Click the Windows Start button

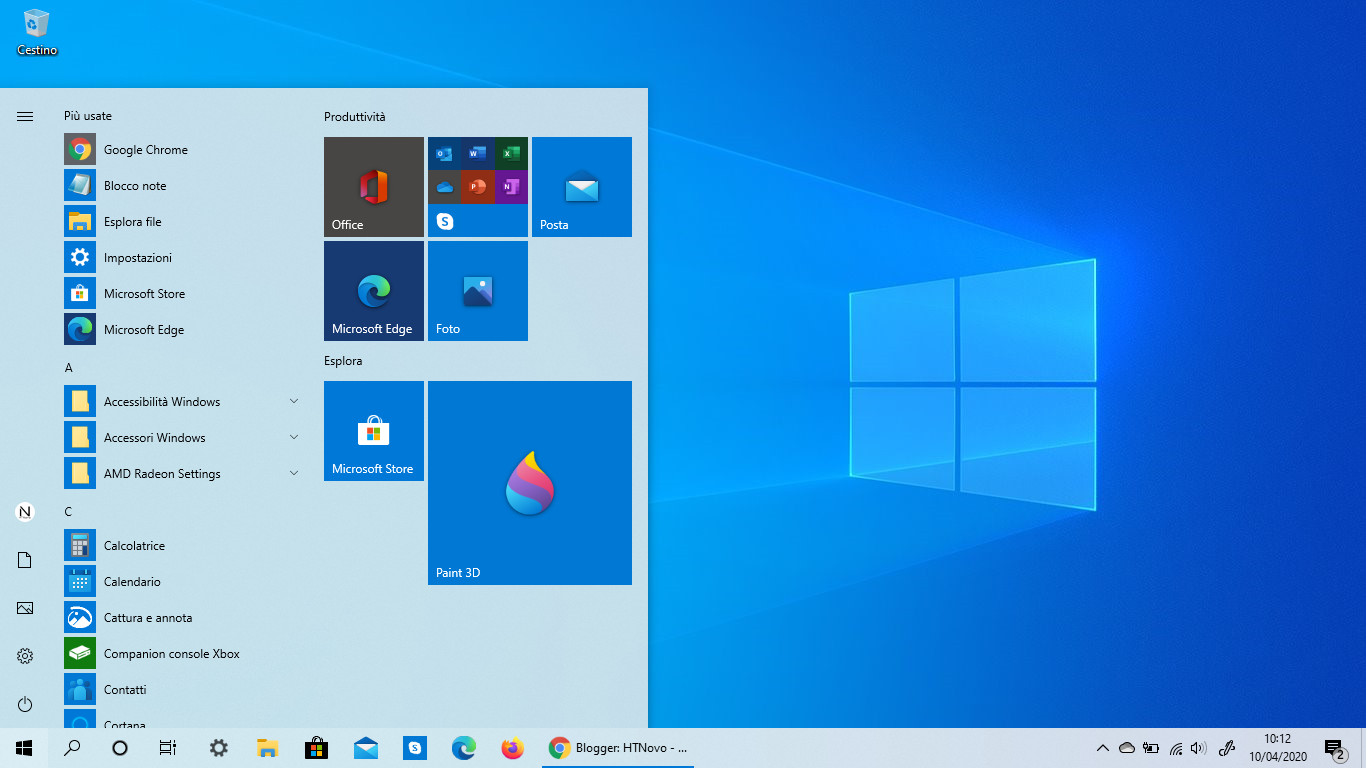coord(24,748)
